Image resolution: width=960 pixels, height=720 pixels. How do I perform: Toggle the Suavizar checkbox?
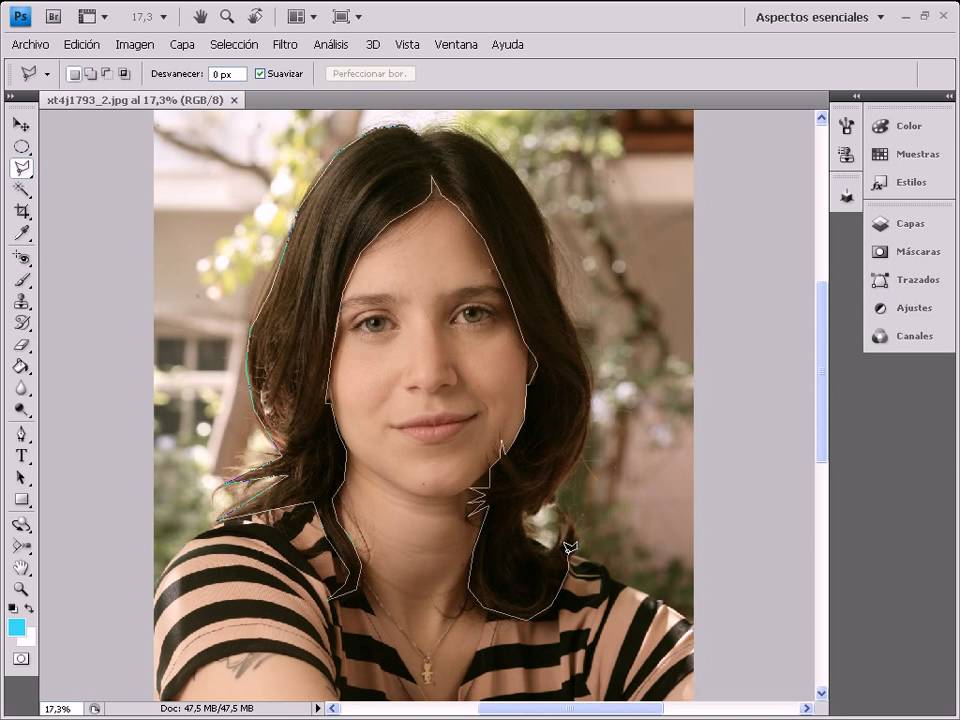pyautogui.click(x=260, y=74)
